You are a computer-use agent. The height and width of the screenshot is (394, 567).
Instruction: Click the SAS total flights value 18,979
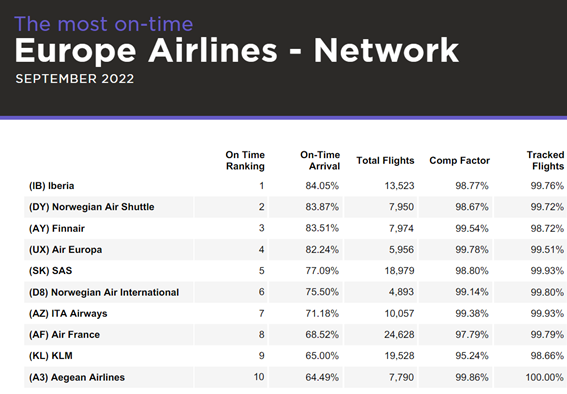(399, 271)
